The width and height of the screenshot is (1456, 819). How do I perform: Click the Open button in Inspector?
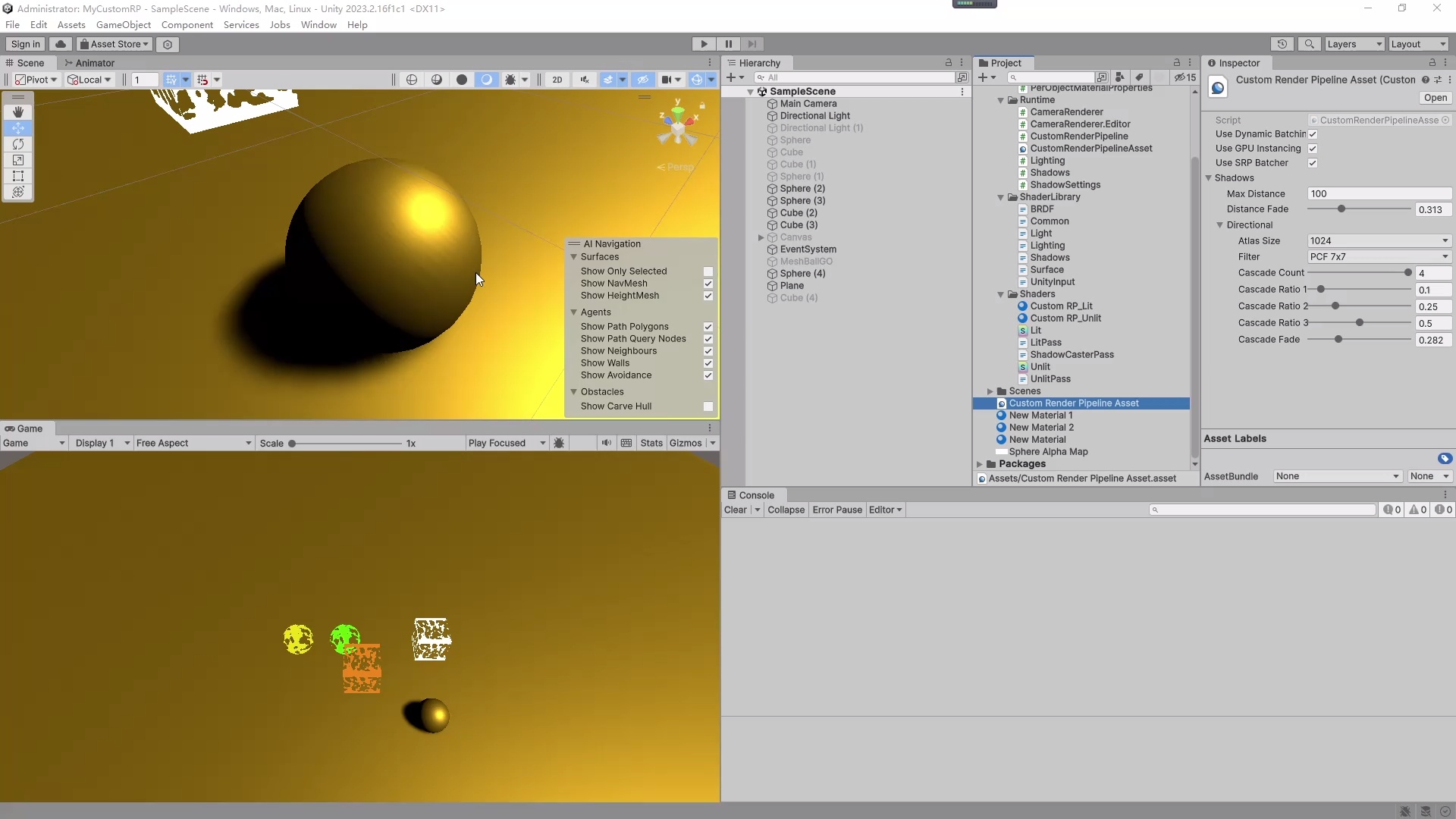[1435, 98]
